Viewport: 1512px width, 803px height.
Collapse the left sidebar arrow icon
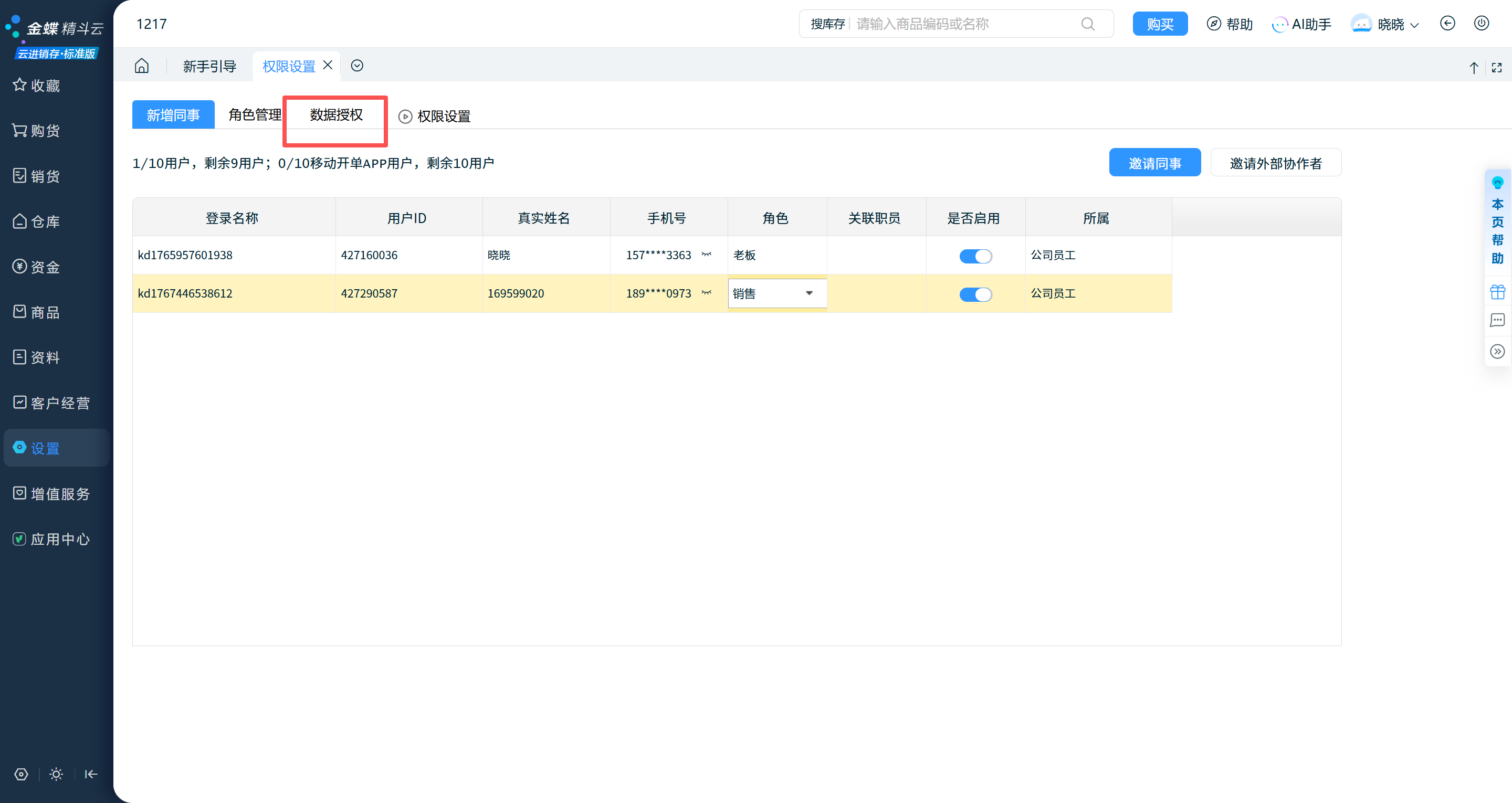click(x=91, y=774)
